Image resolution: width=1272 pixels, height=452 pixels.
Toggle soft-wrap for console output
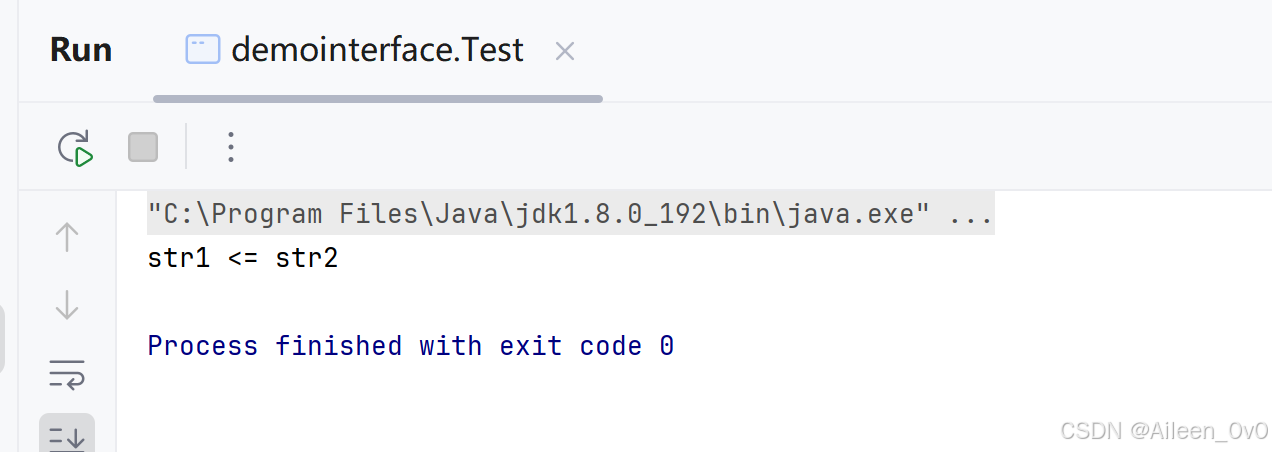(x=67, y=373)
